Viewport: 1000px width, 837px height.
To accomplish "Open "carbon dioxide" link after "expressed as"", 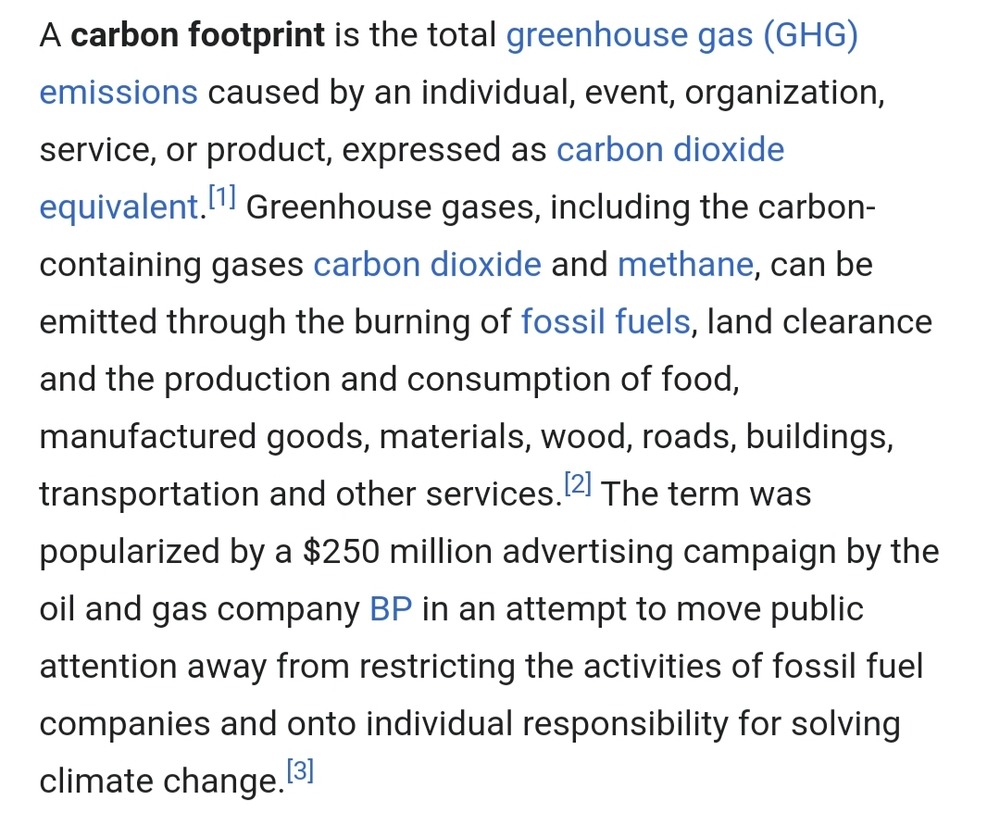I will click(670, 150).
